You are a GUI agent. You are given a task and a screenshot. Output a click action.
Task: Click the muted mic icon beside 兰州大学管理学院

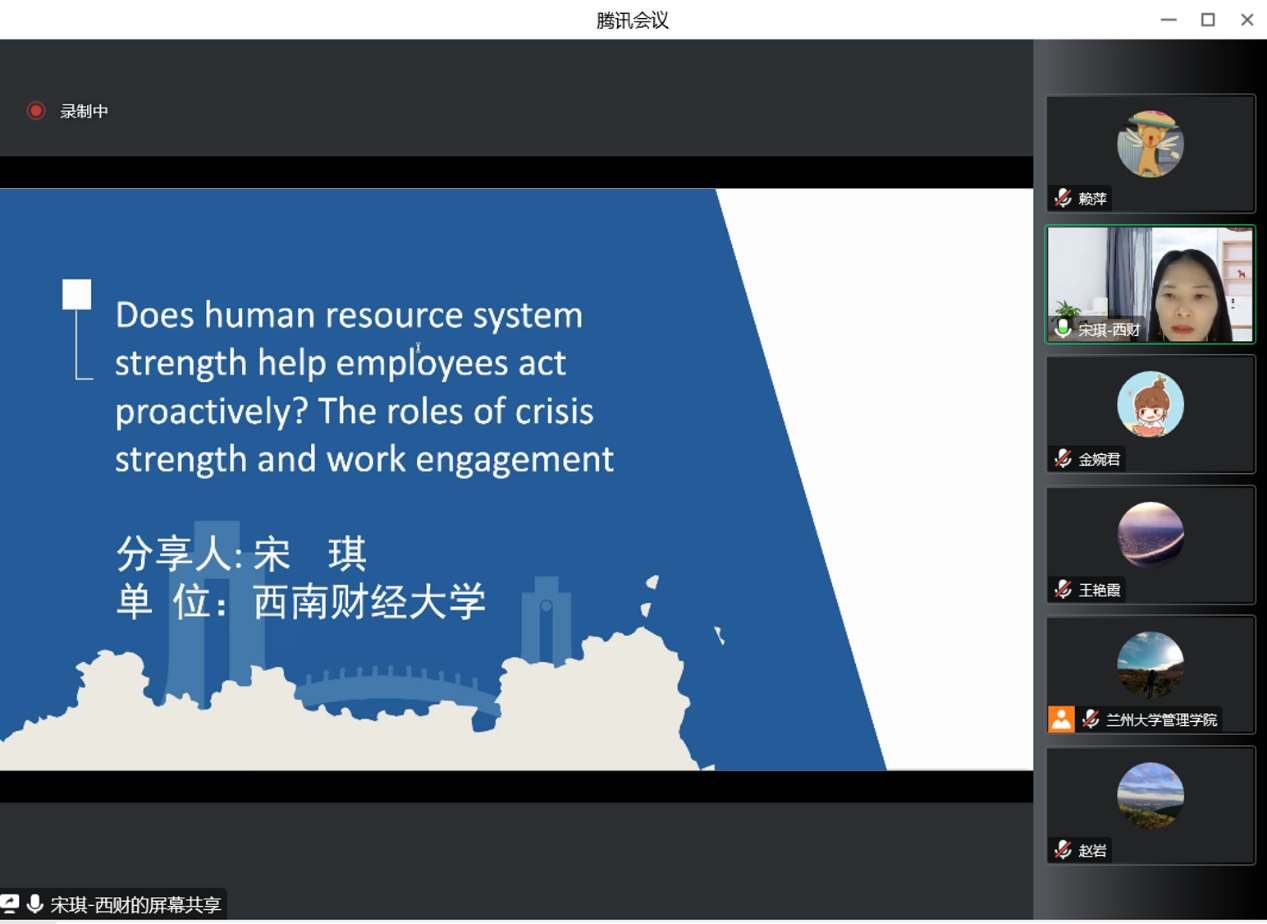pyautogui.click(x=1091, y=719)
